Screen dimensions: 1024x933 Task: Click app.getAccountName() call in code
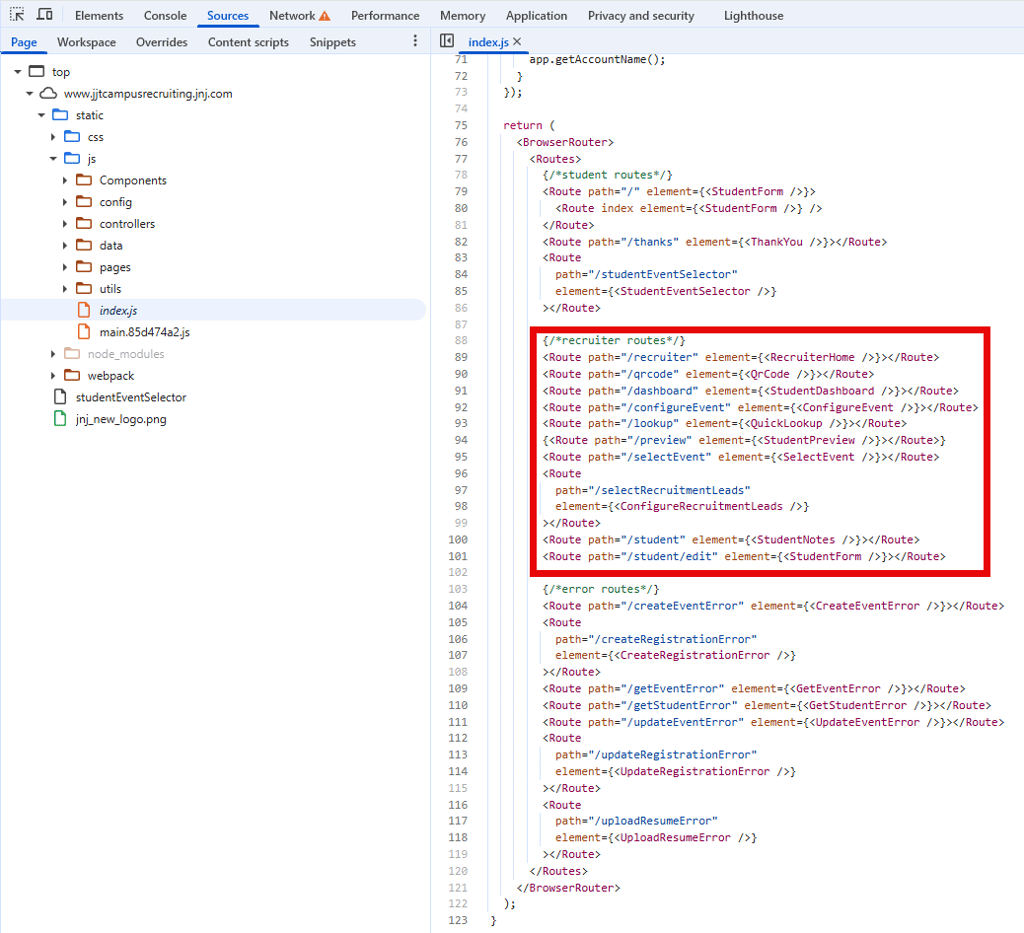(x=597, y=59)
